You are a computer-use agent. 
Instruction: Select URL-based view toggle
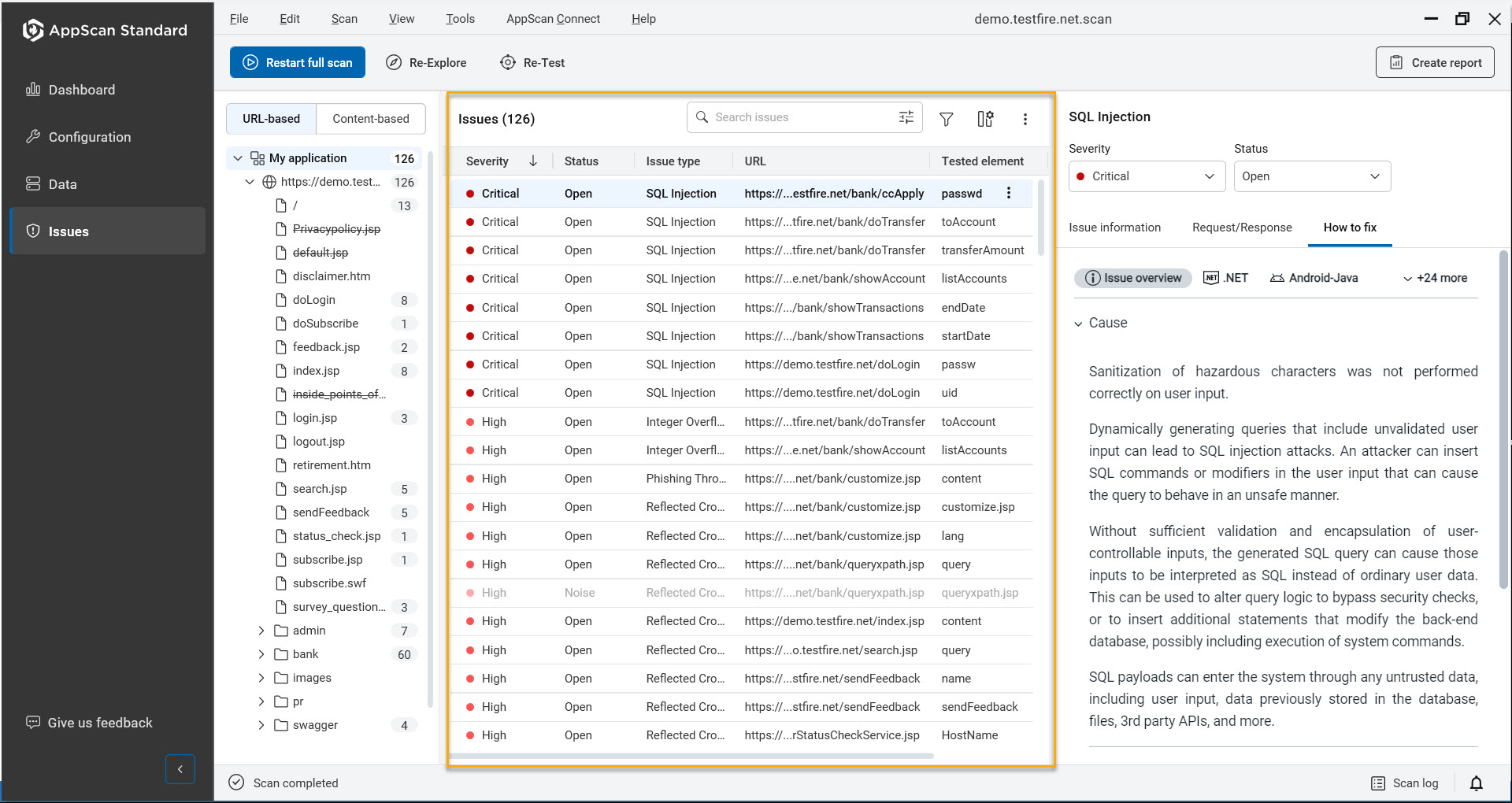[x=271, y=119]
